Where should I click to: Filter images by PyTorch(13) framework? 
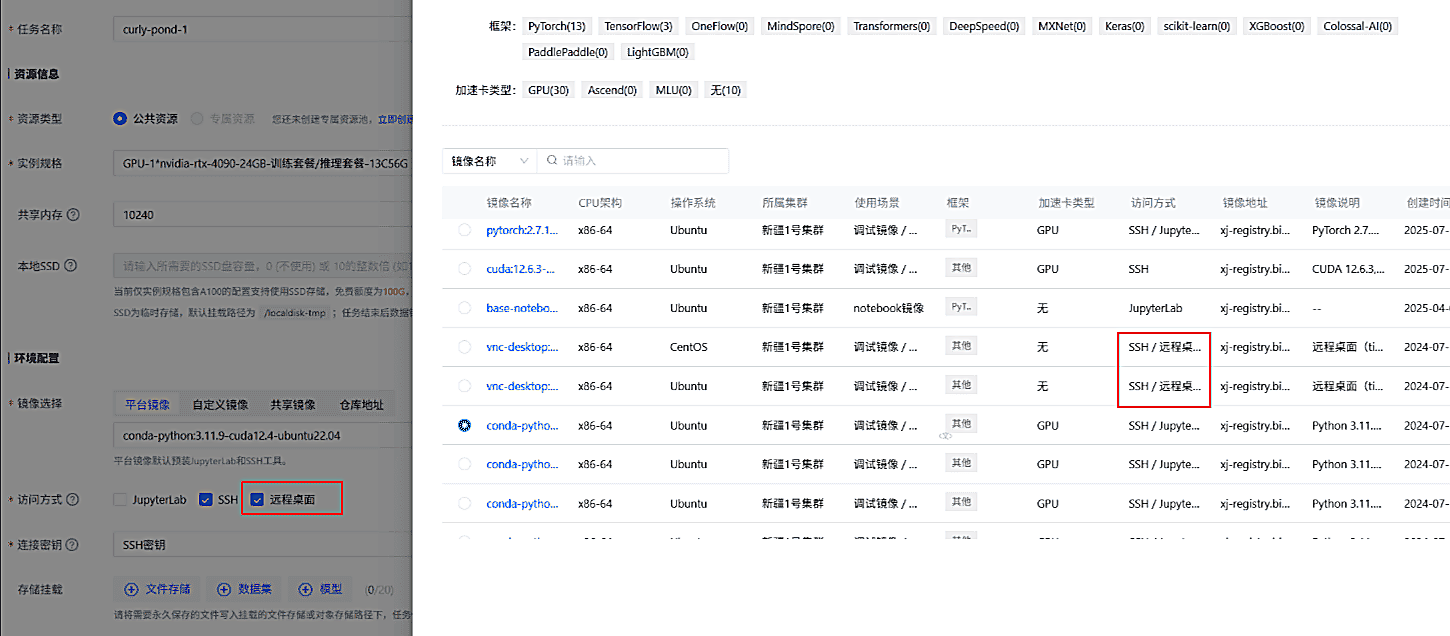pos(558,26)
